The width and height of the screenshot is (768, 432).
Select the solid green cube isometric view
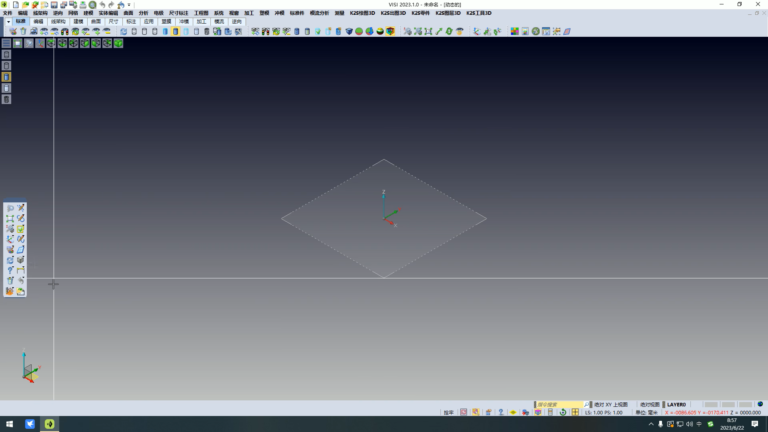pos(118,43)
